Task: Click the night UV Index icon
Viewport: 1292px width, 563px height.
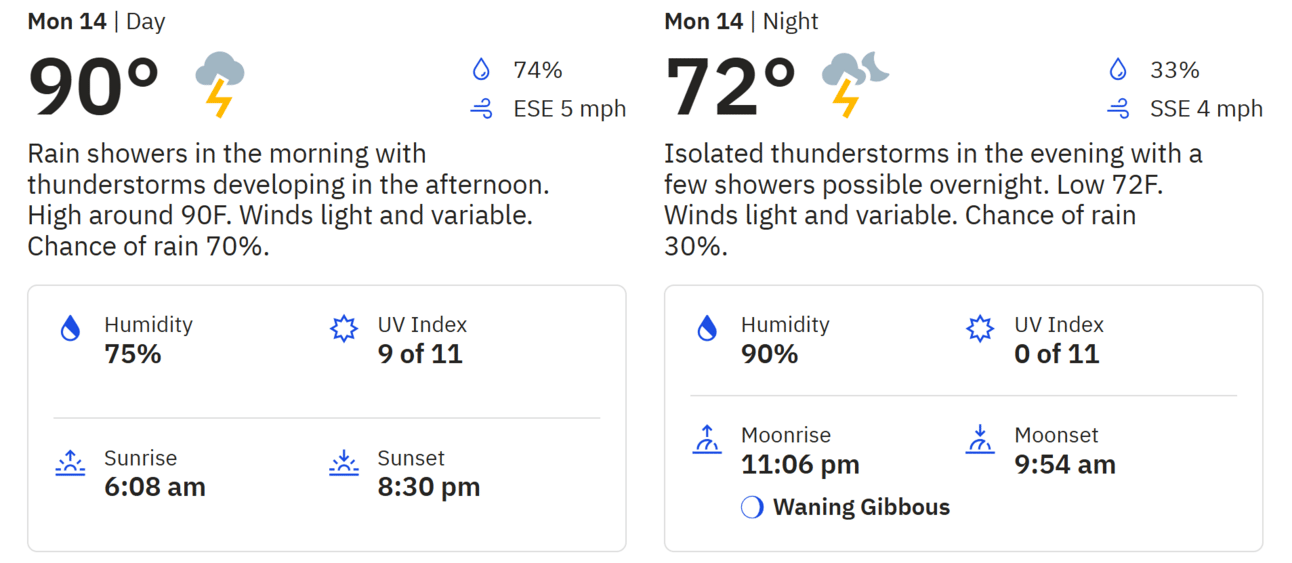Action: pos(980,328)
